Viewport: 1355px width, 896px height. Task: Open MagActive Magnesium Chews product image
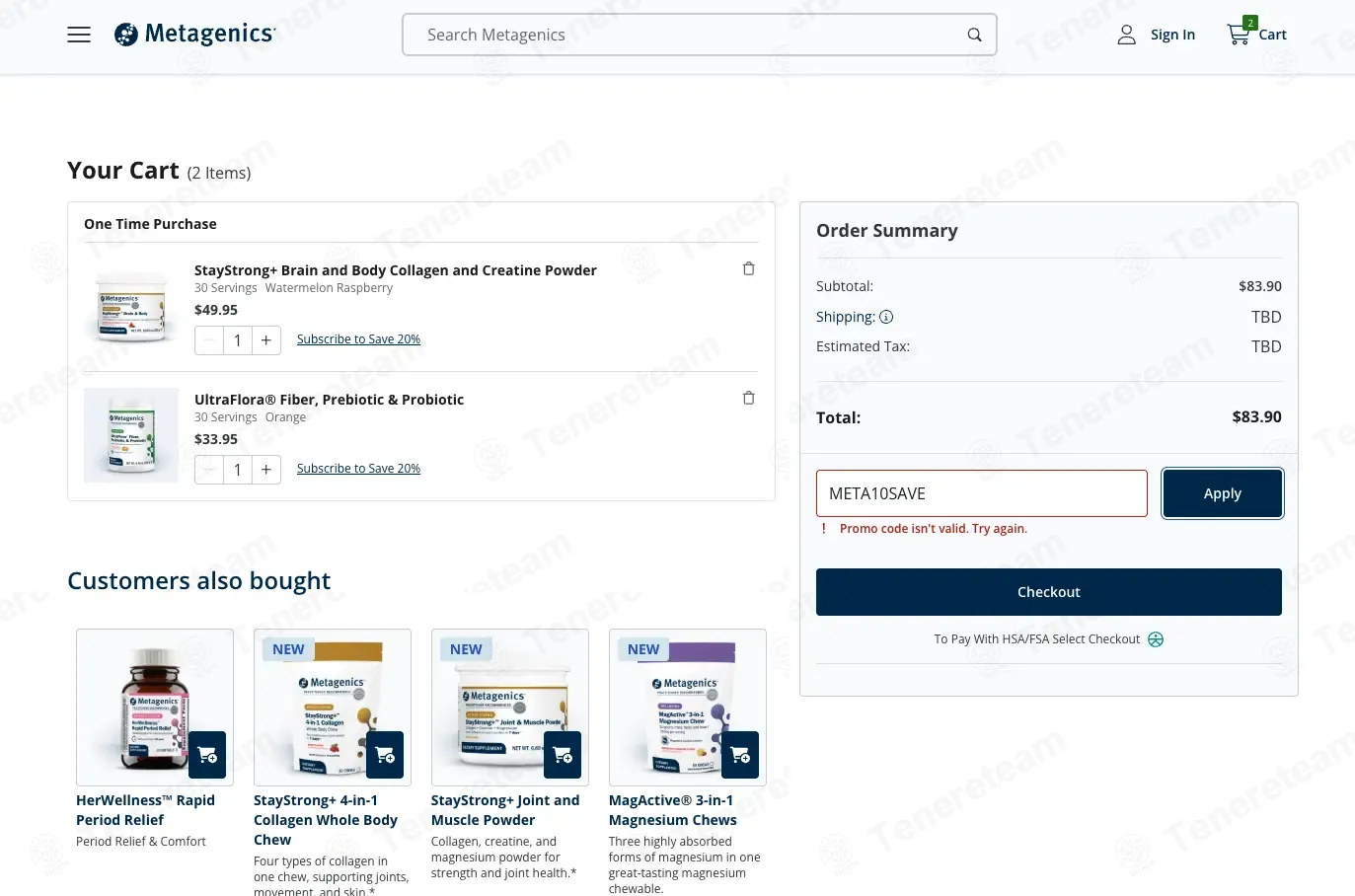click(x=688, y=708)
